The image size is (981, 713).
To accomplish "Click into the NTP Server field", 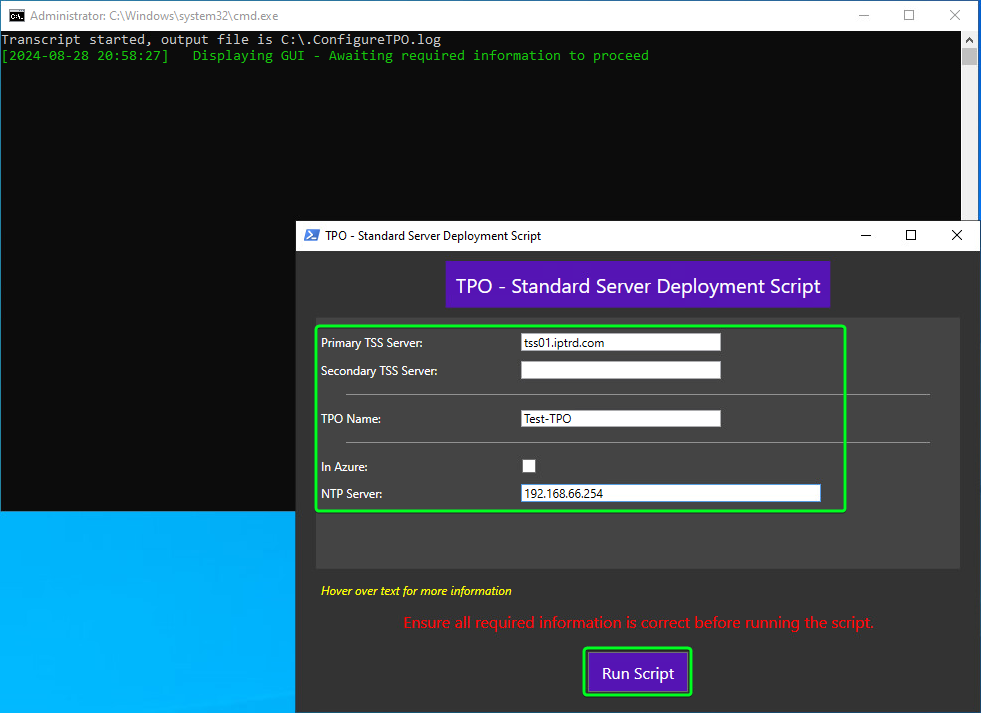I will pos(671,493).
